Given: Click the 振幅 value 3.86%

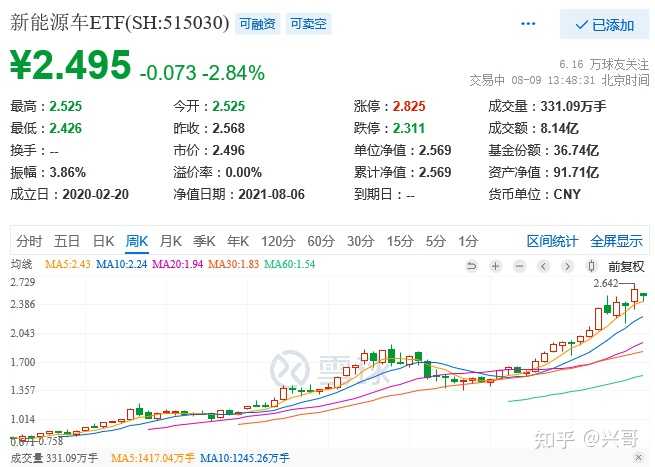Looking at the screenshot, I should pos(68,172).
